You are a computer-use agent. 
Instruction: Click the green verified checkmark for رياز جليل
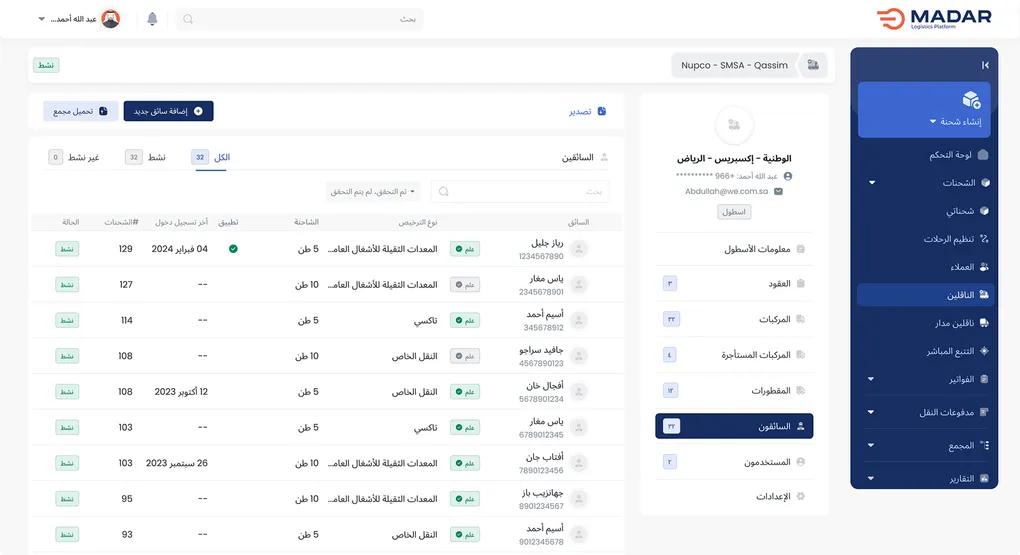coord(233,248)
